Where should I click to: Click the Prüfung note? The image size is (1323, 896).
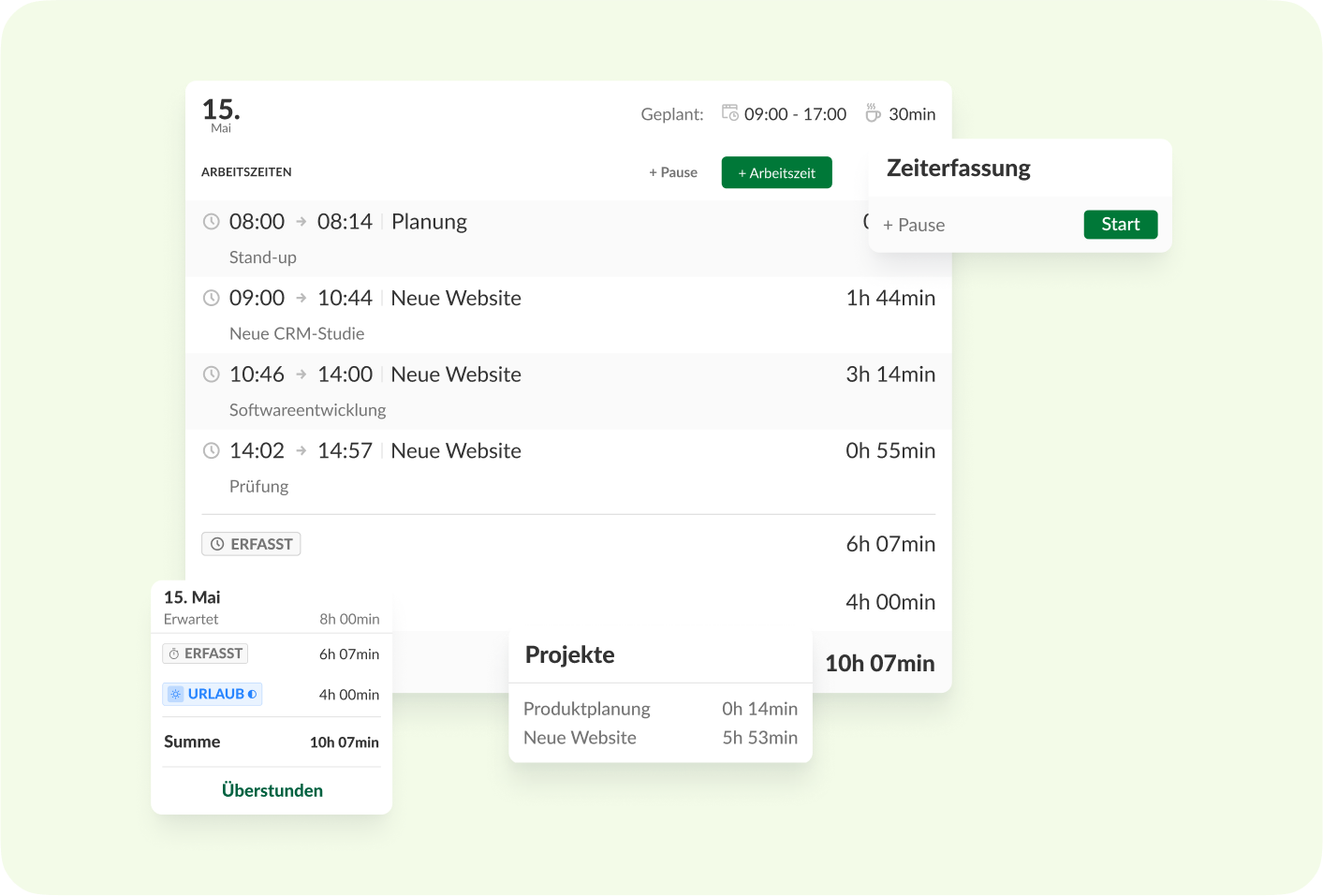point(258,486)
